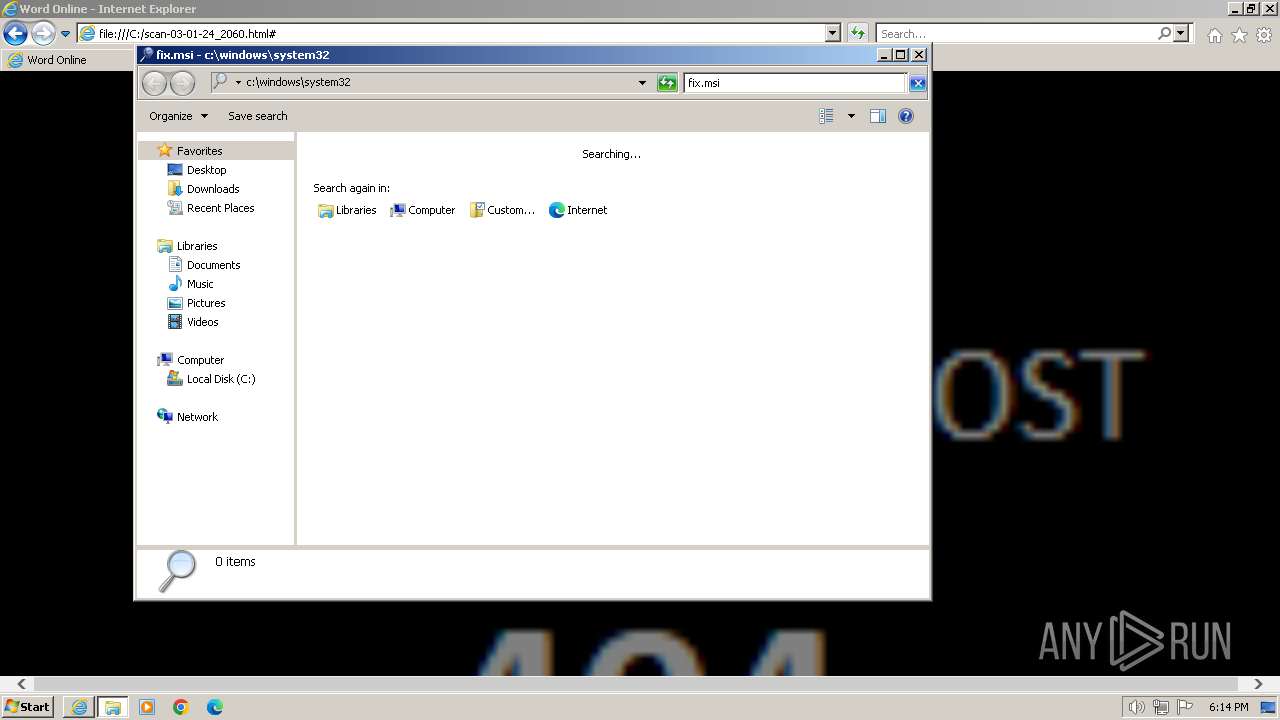This screenshot has width=1280, height=720.
Task: Open IE address bar dropdown arrow
Action: click(833, 34)
